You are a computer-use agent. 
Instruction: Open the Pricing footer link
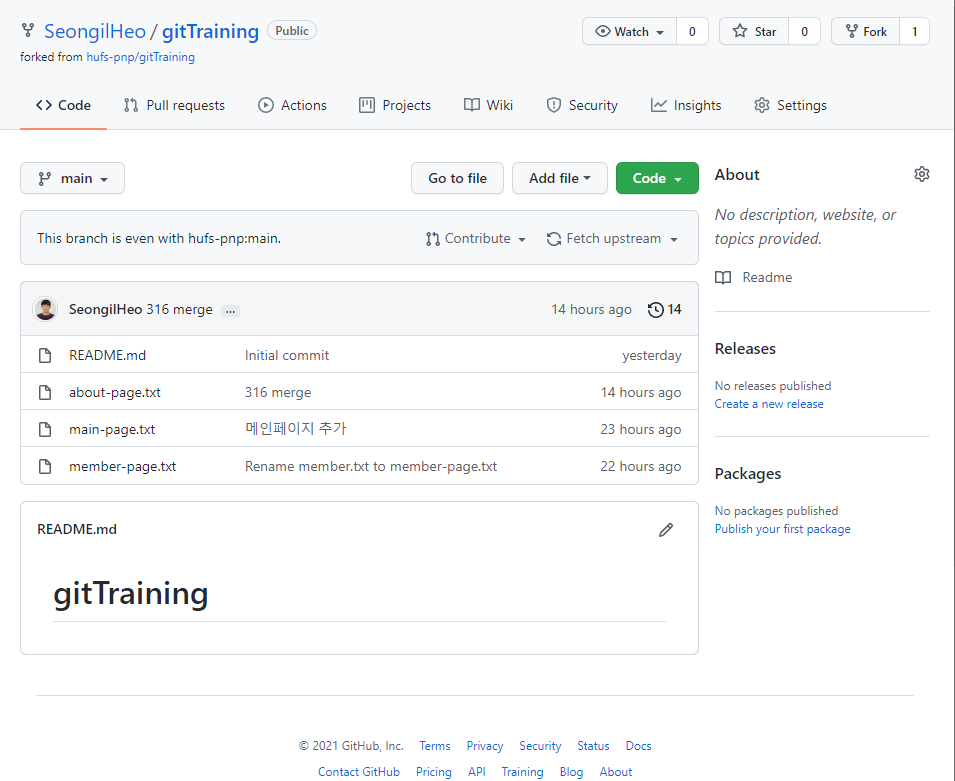click(434, 772)
